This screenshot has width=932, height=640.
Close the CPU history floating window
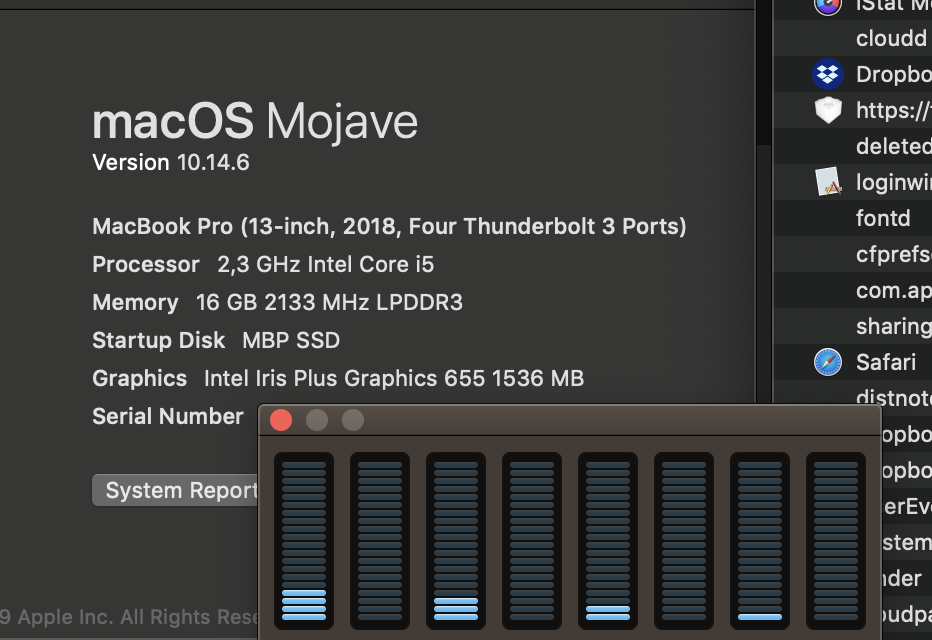[x=281, y=420]
